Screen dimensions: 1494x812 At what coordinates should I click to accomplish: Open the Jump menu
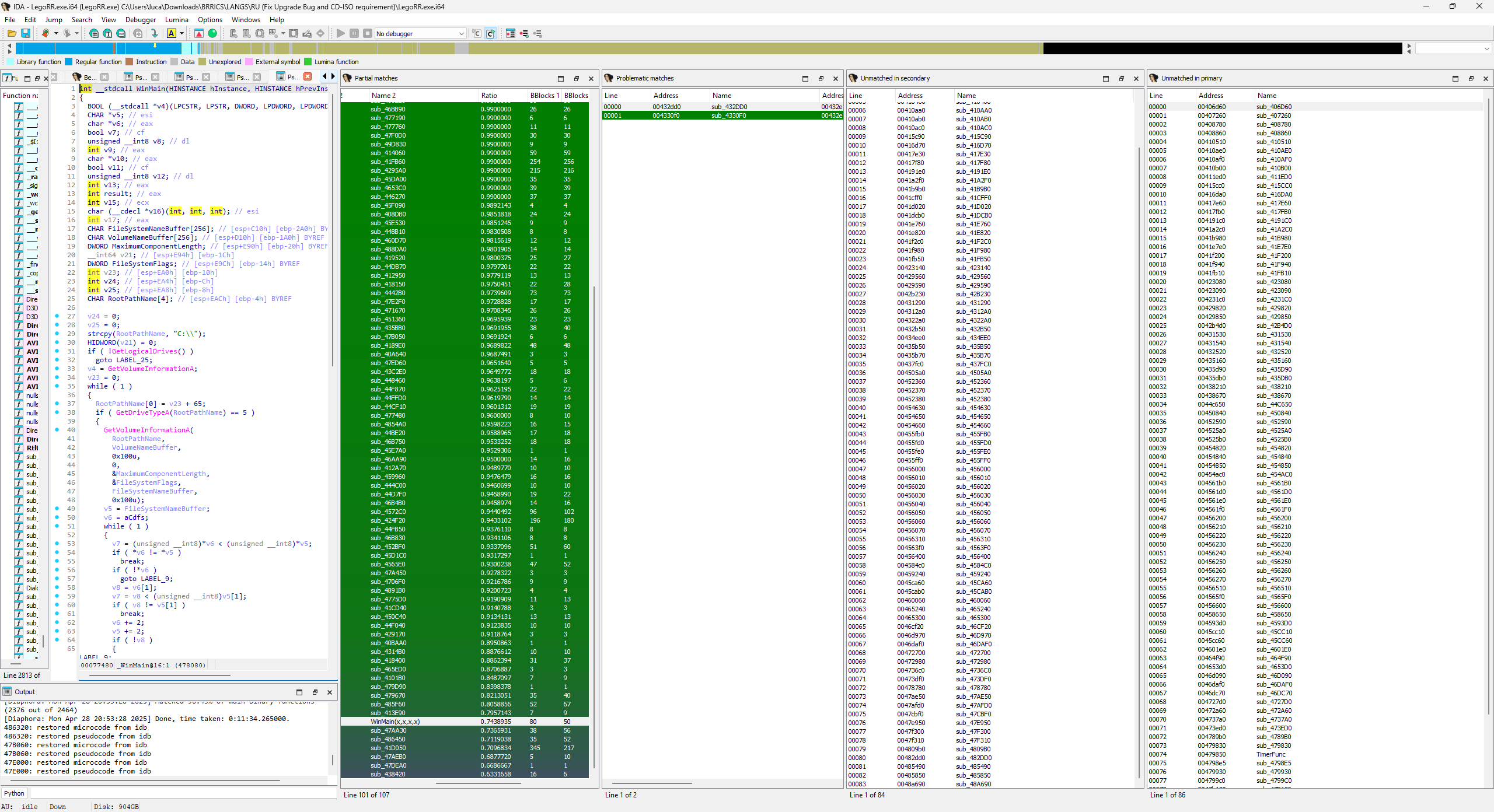tap(54, 20)
